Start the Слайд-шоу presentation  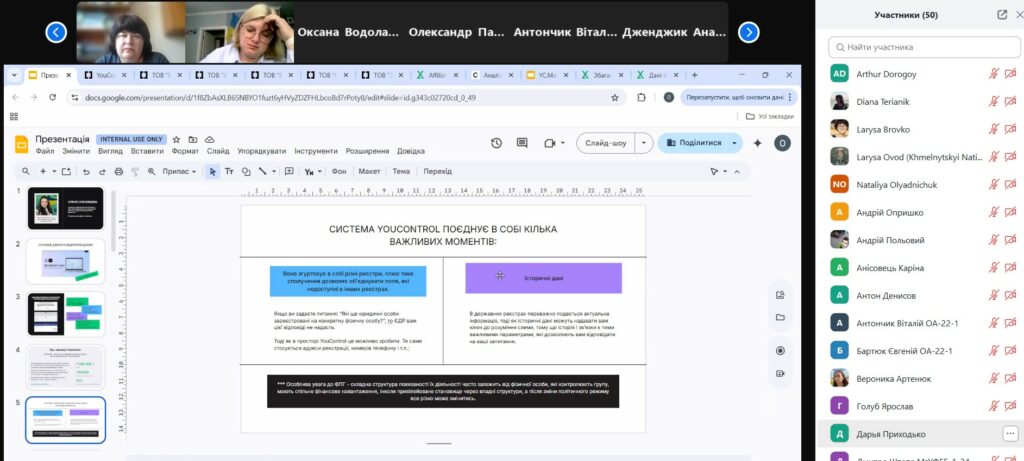606,143
